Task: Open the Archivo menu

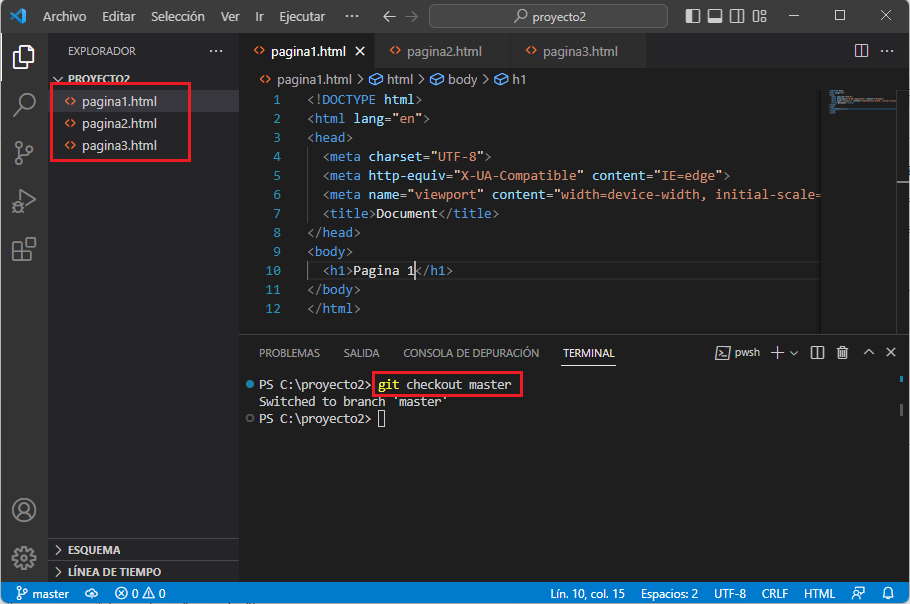Action: pyautogui.click(x=64, y=16)
